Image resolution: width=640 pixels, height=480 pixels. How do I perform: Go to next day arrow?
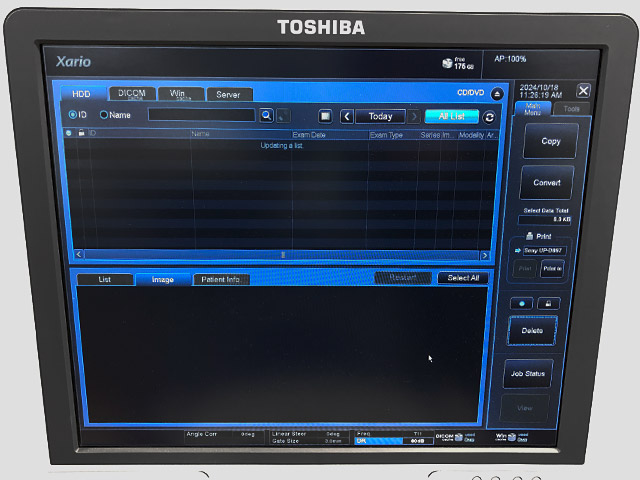tap(413, 117)
